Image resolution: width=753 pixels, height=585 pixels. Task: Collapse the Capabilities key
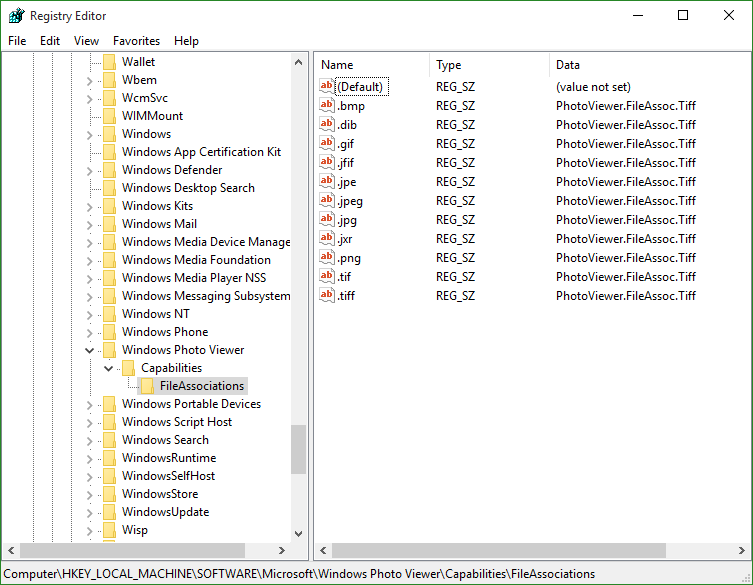109,368
